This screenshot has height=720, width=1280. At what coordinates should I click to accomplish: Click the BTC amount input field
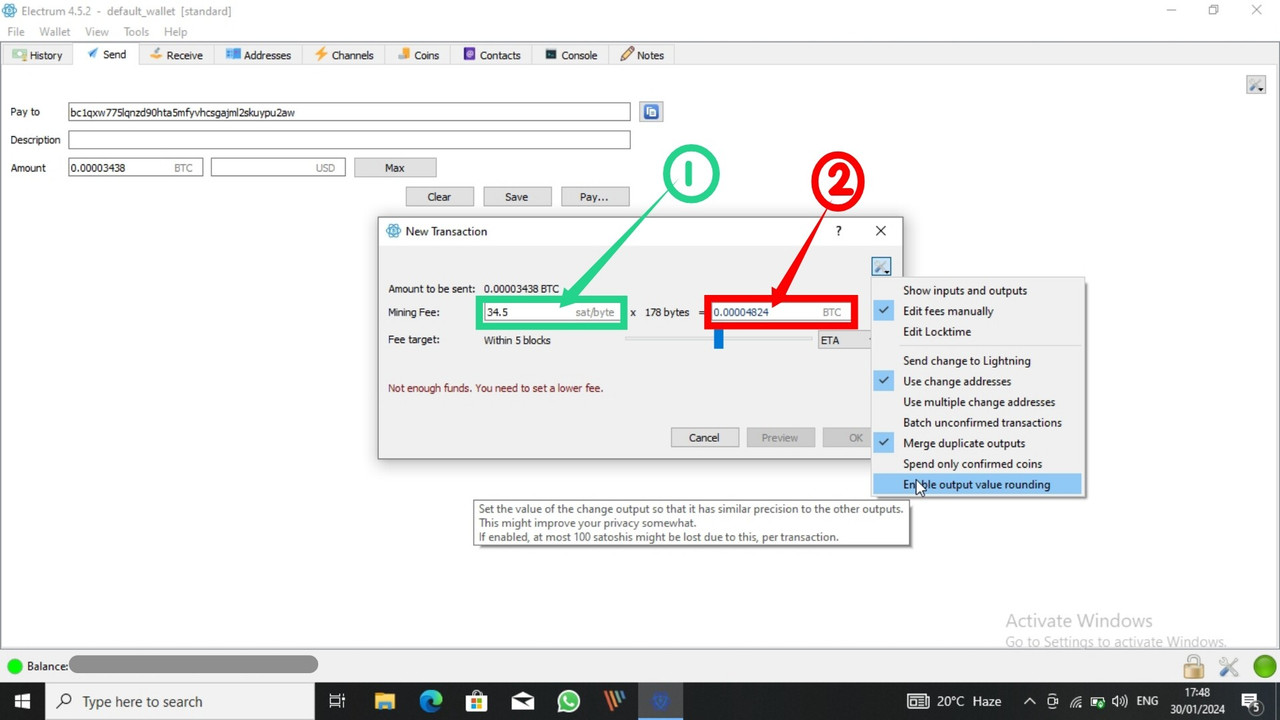[135, 168]
